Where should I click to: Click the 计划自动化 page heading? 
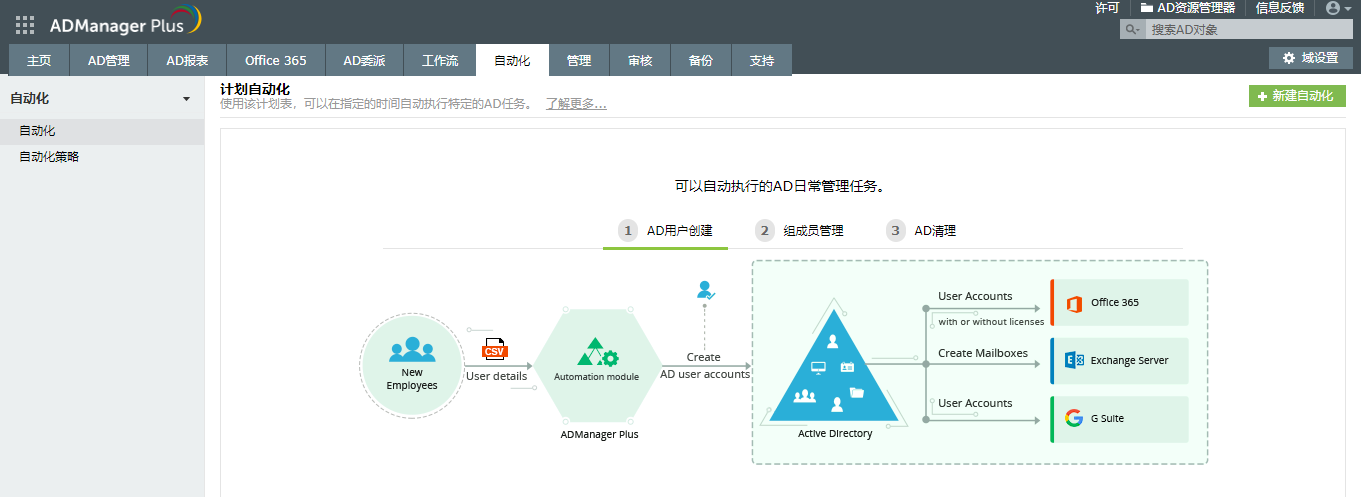tap(255, 90)
